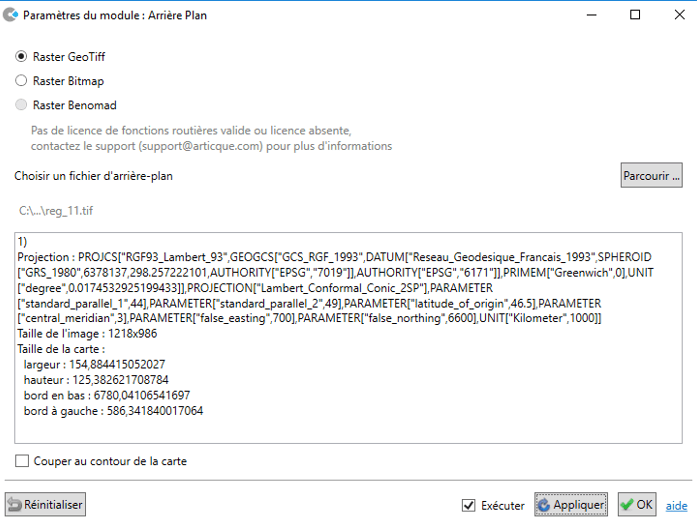Click the Parcourir browse button
697x522 pixels.
coord(651,175)
